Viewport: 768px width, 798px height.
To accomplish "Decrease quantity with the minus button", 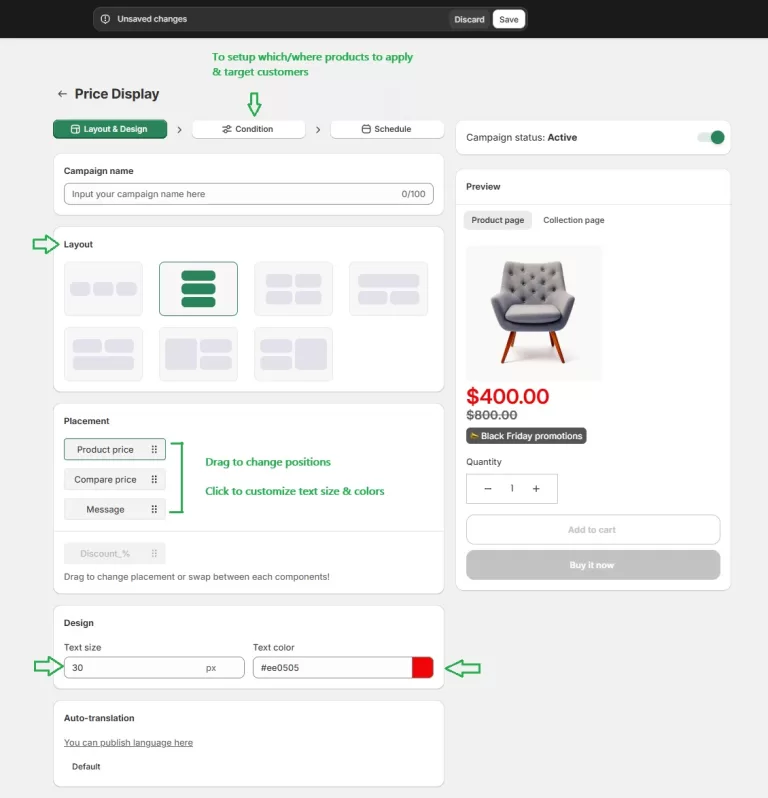I will coord(488,489).
